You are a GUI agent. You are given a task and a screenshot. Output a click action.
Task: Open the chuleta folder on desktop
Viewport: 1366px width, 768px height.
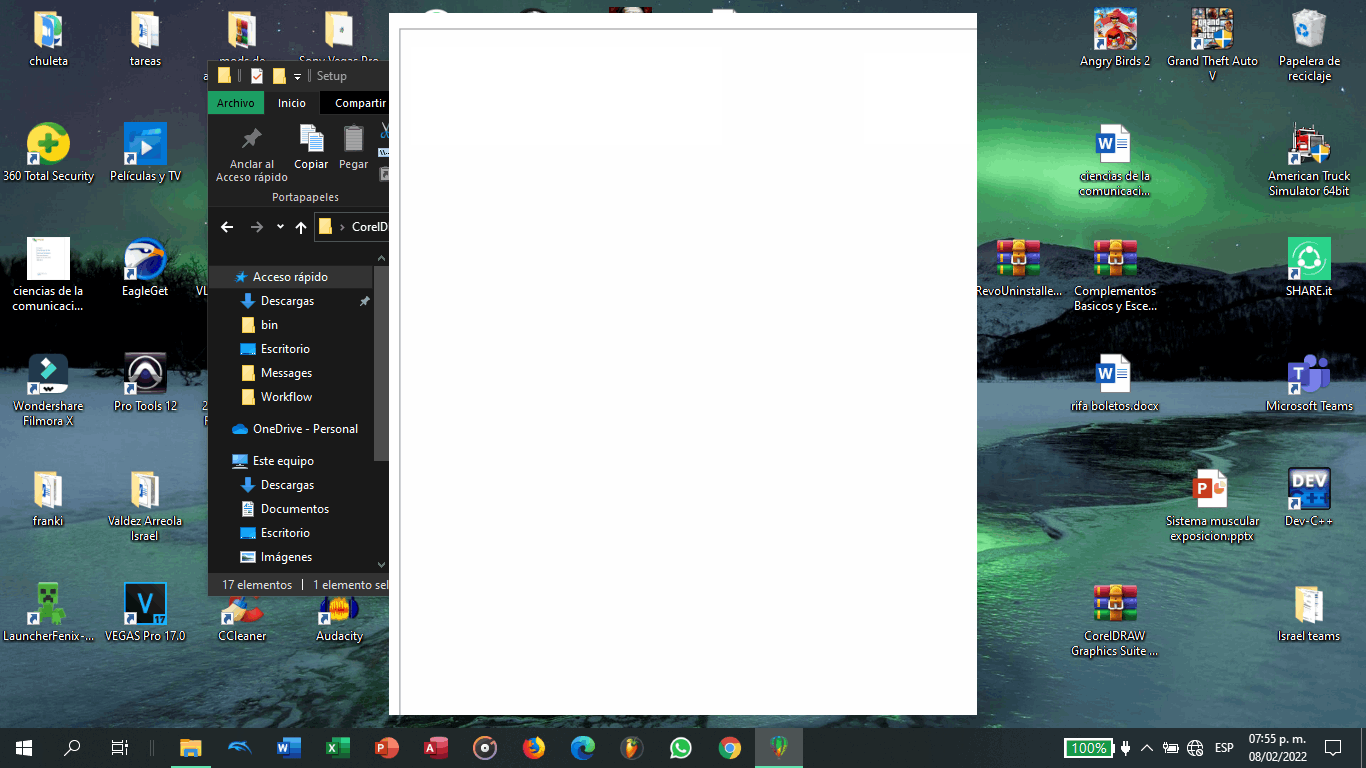pos(48,38)
